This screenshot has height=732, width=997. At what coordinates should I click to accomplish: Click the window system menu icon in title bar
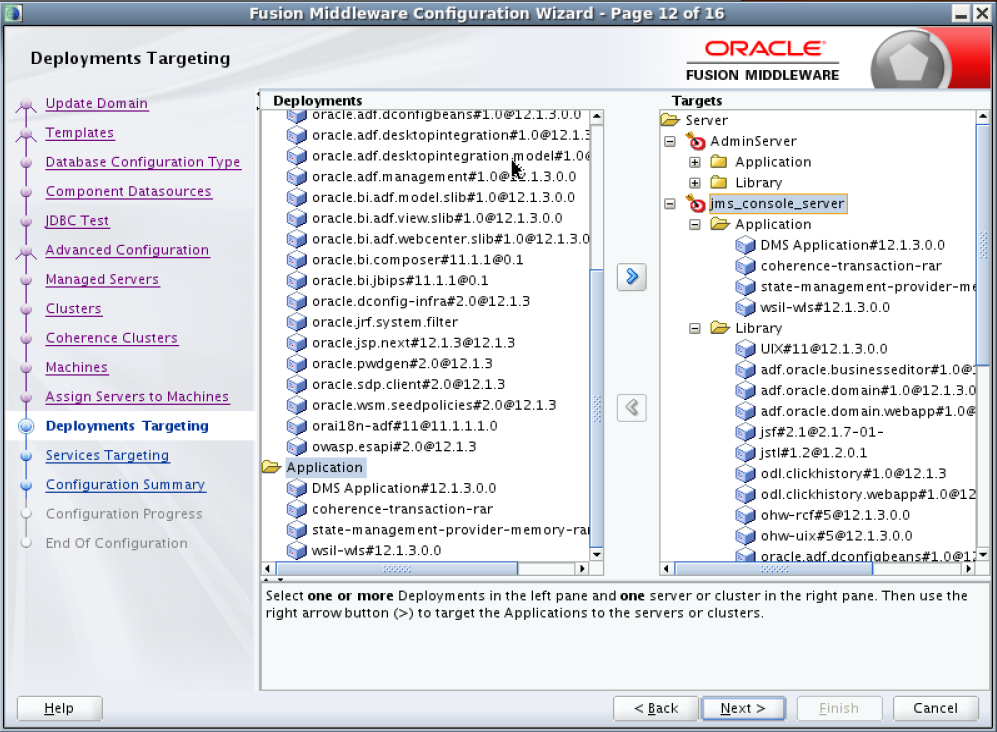coord(13,13)
